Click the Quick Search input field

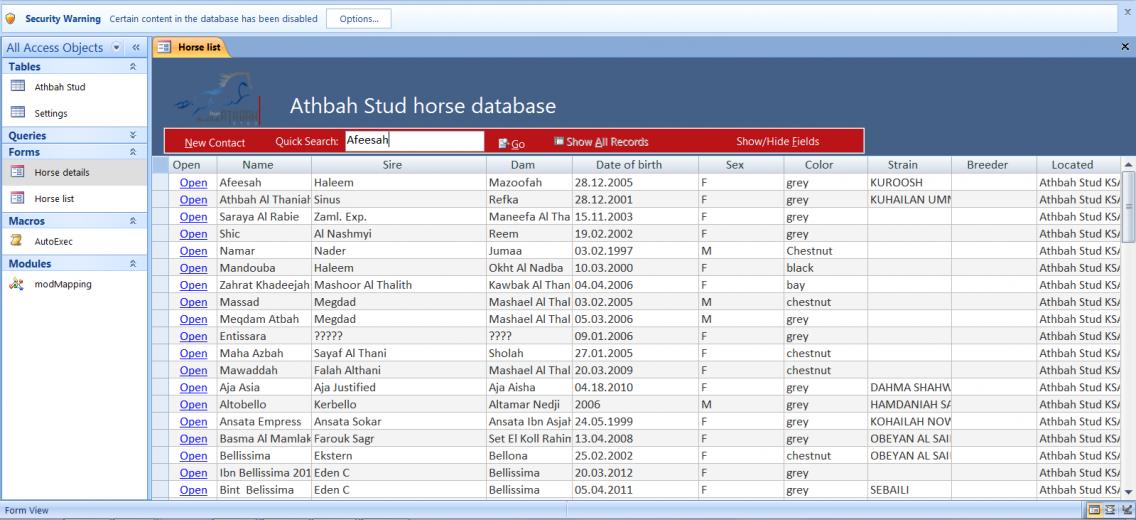pyautogui.click(x=414, y=141)
